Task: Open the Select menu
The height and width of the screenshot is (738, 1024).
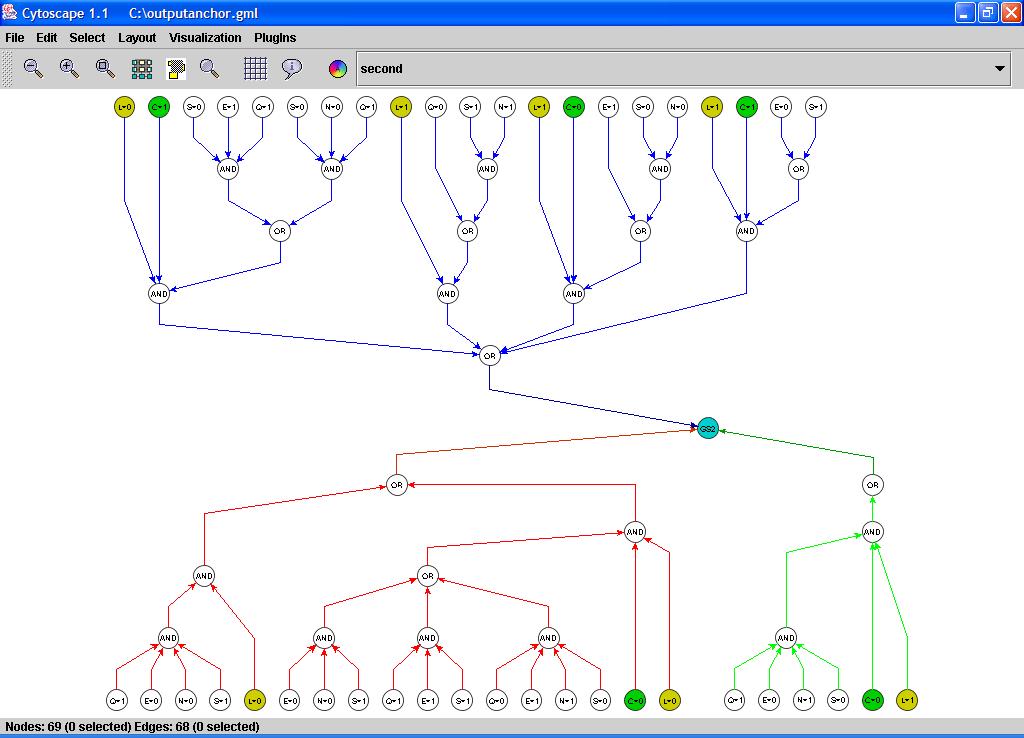Action: pyautogui.click(x=87, y=38)
